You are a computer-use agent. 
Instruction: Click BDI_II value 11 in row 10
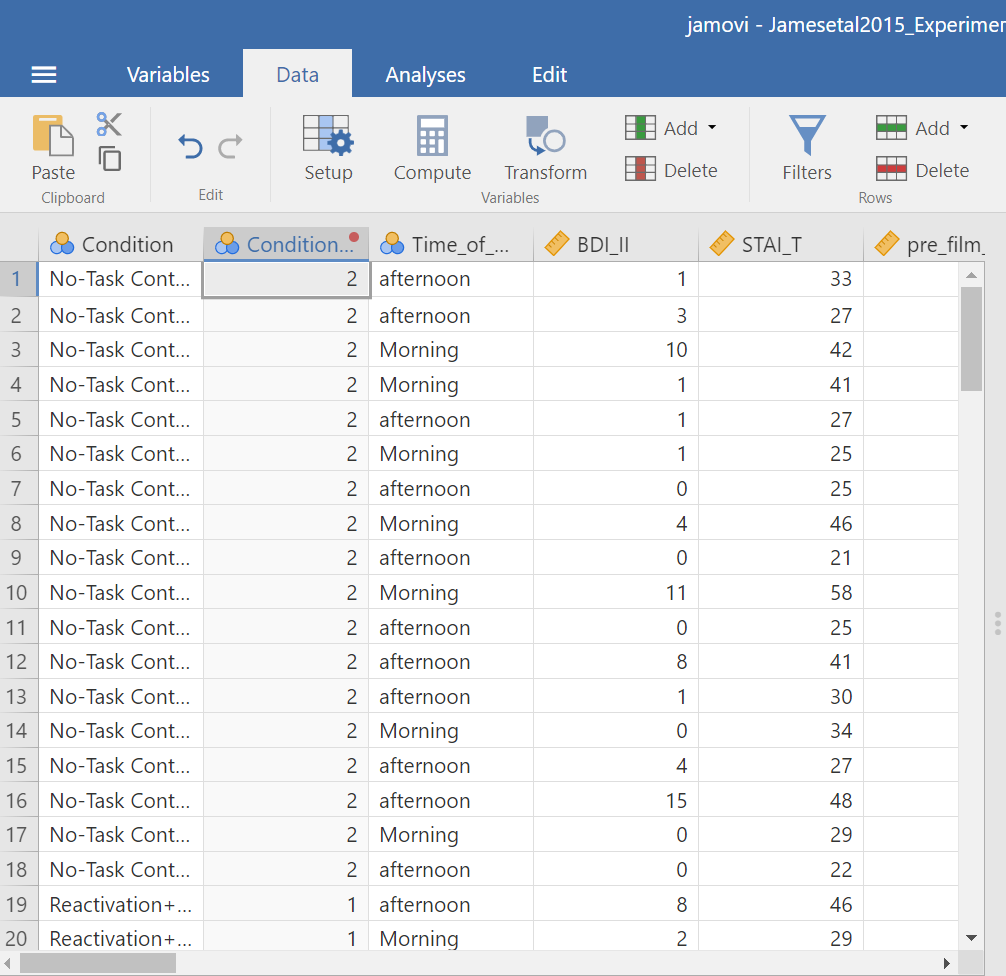616,592
